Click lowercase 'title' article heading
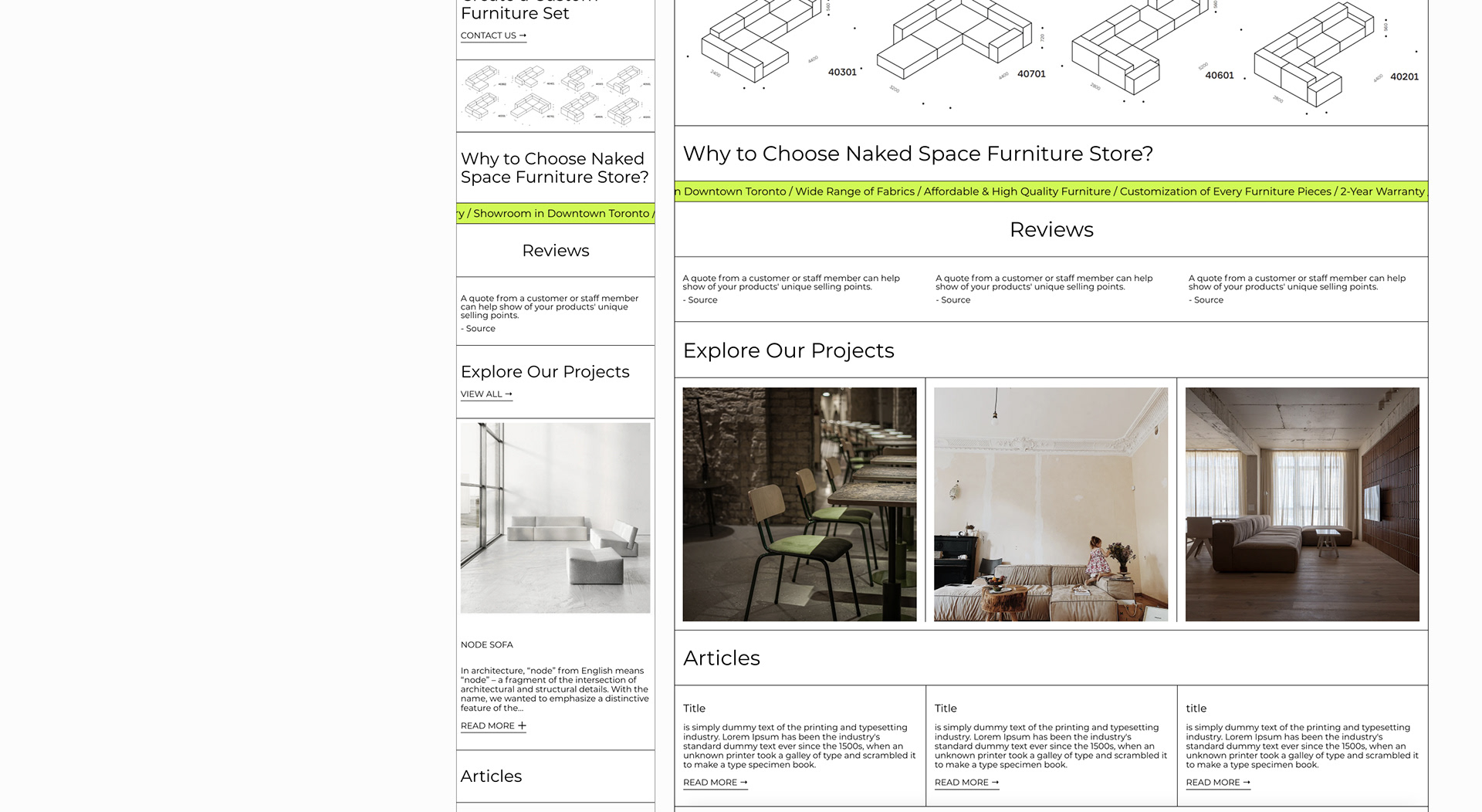The width and height of the screenshot is (1482, 812). coord(1196,709)
